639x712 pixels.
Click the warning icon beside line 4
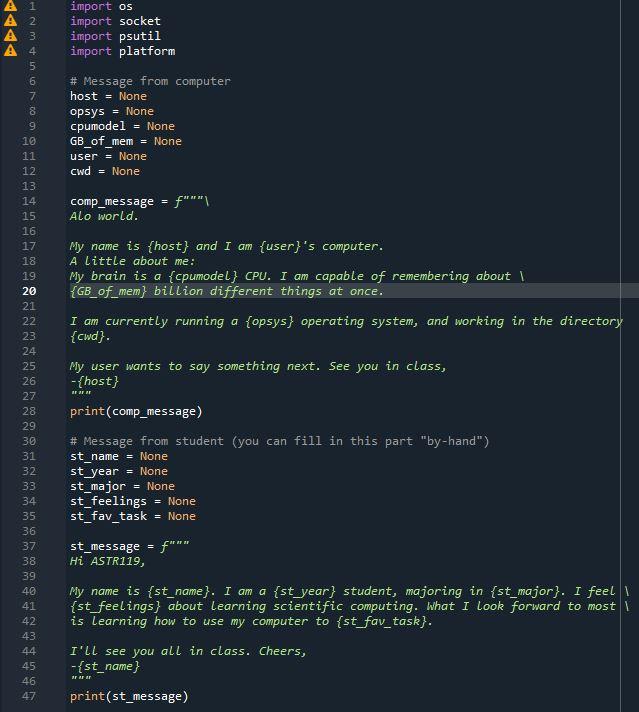10,51
